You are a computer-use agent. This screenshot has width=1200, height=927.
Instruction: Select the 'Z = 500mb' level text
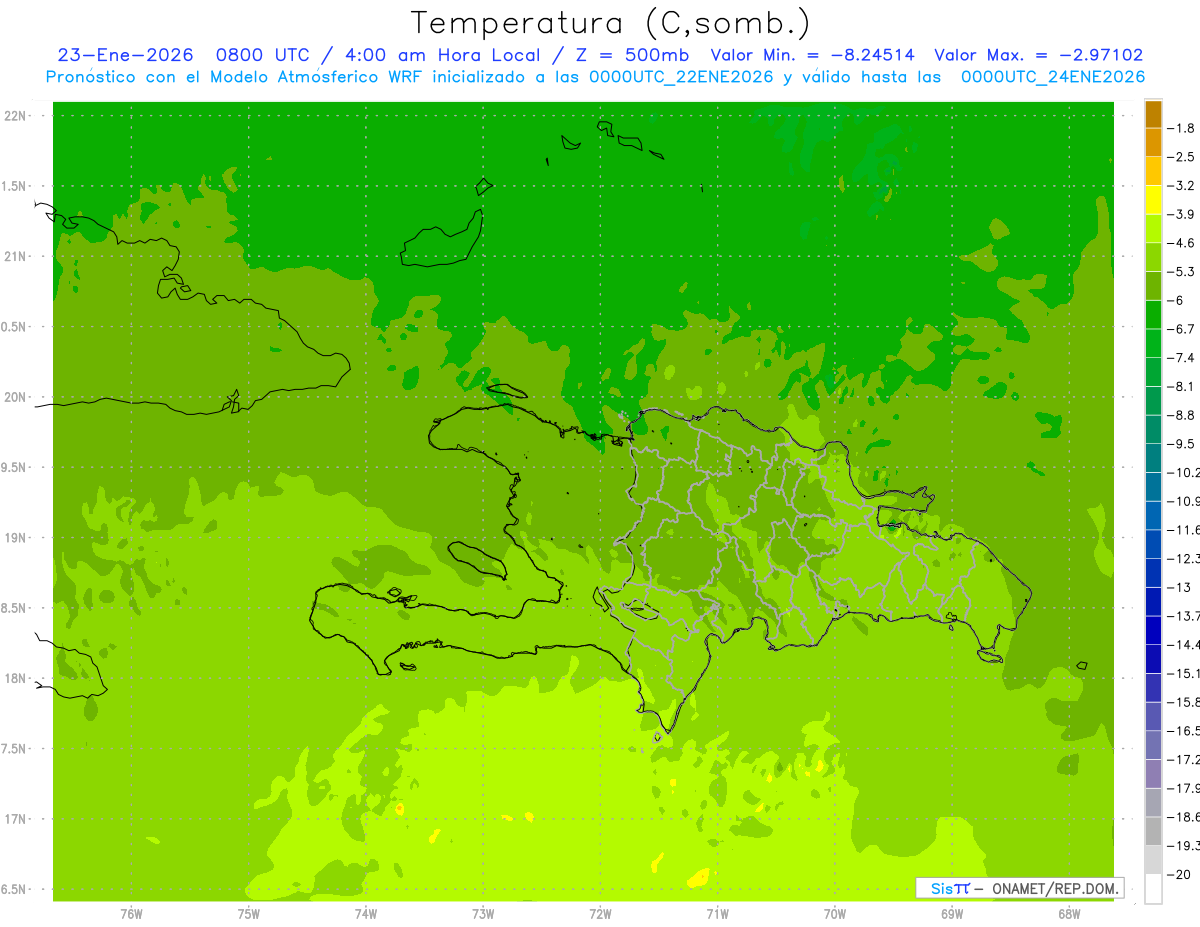[x=630, y=56]
